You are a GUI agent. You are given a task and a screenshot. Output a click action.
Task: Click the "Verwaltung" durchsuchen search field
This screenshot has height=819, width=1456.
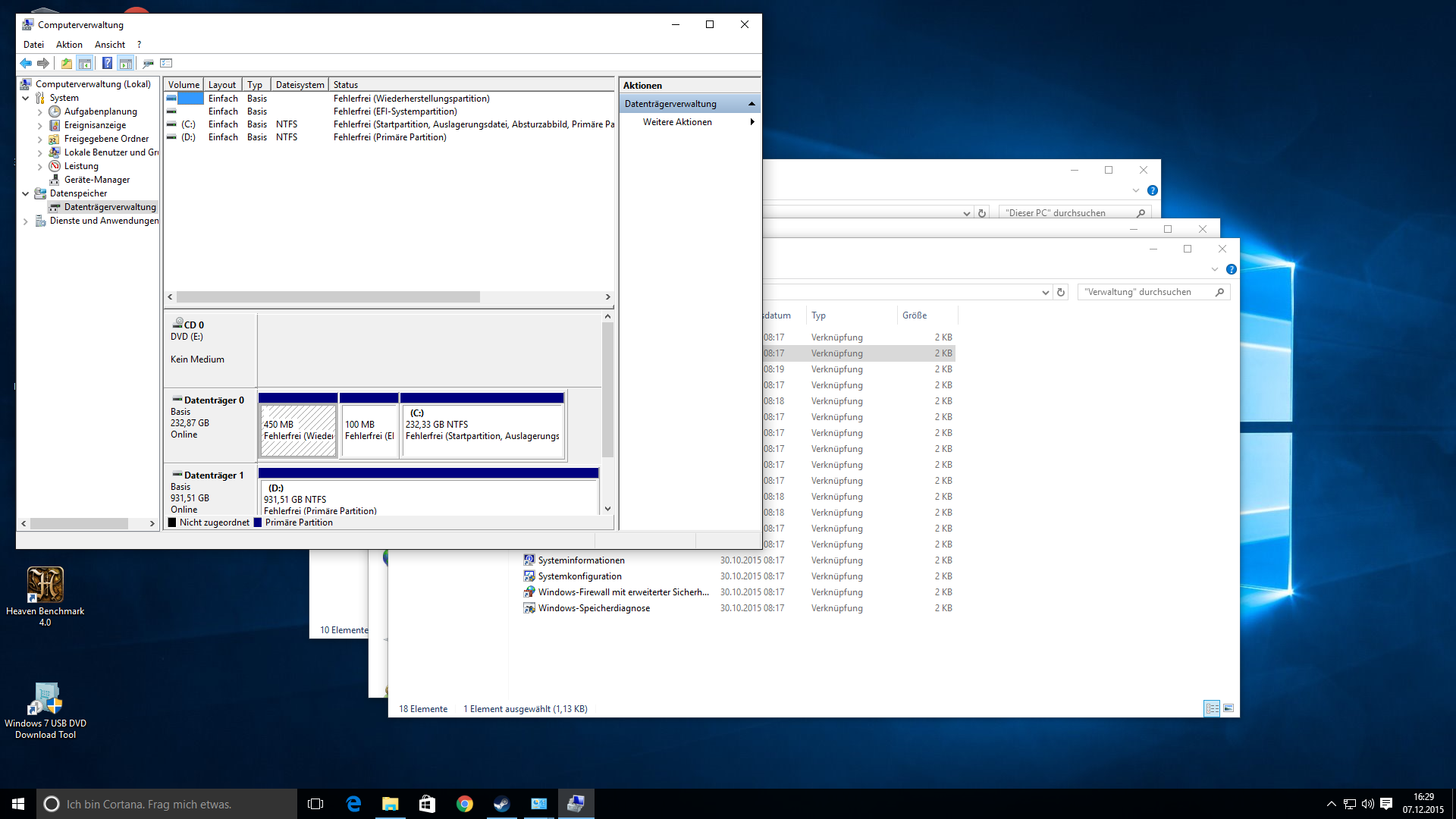[1145, 292]
